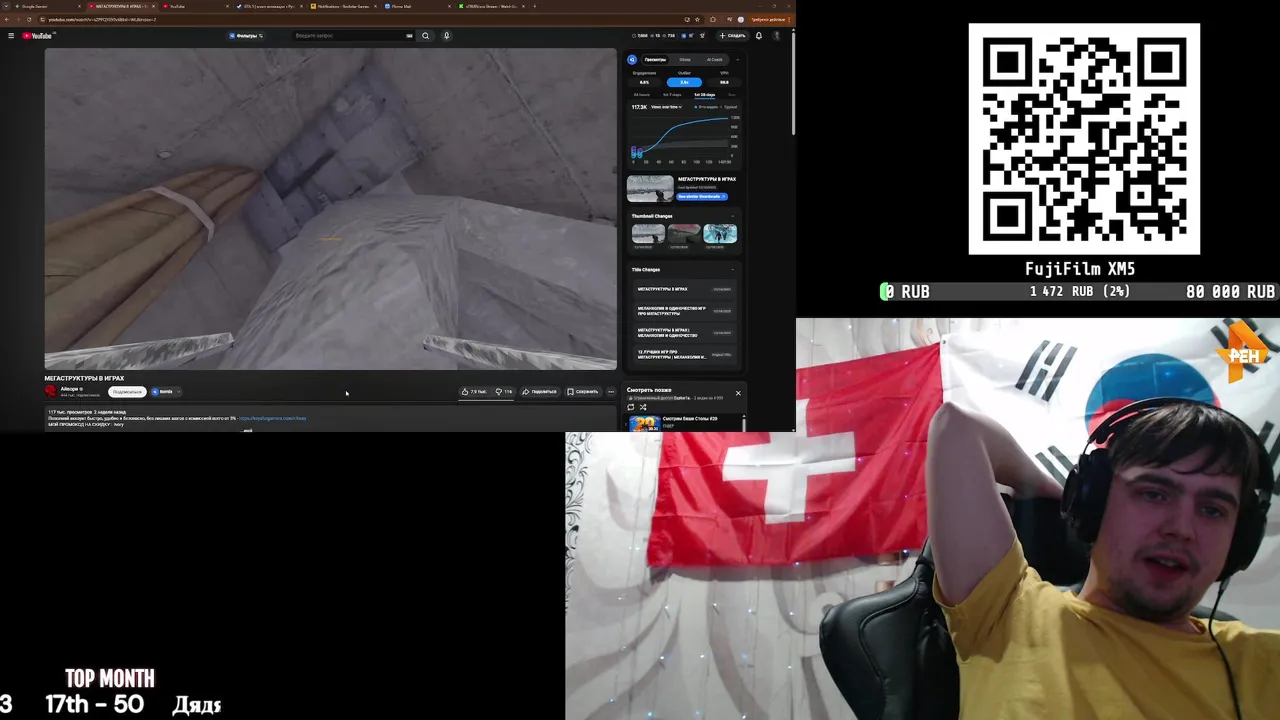The width and height of the screenshot is (1280, 720).
Task: Bookmark page with star icon
Action: [x=699, y=19]
